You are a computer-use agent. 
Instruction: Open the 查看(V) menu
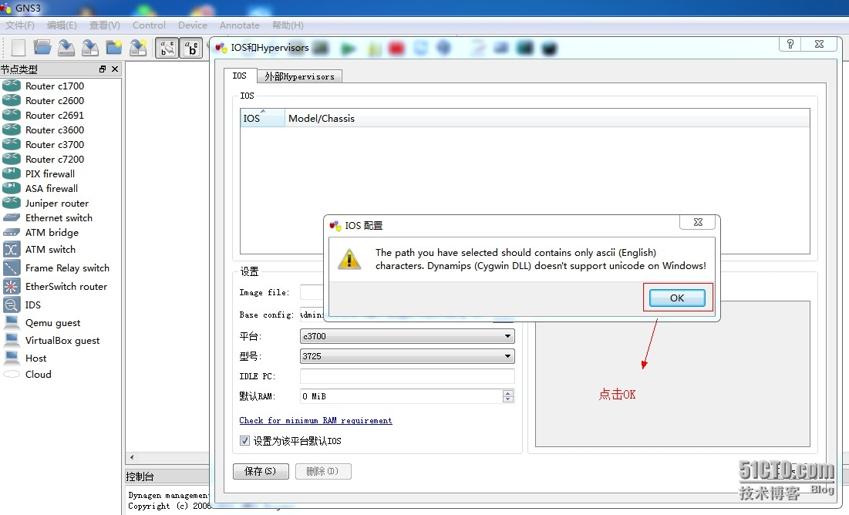[x=105, y=25]
